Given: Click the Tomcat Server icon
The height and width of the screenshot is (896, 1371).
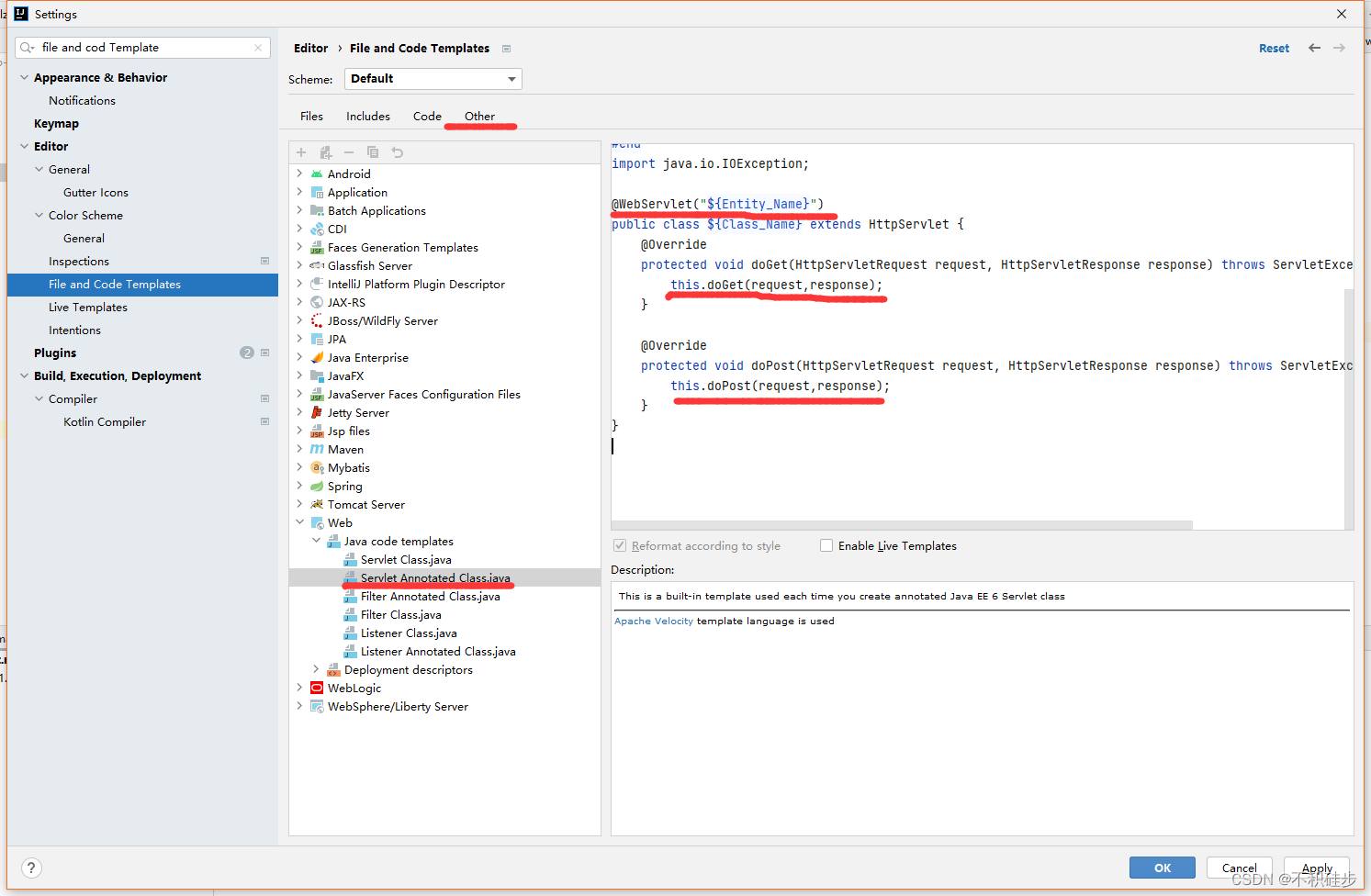Looking at the screenshot, I should tap(317, 505).
